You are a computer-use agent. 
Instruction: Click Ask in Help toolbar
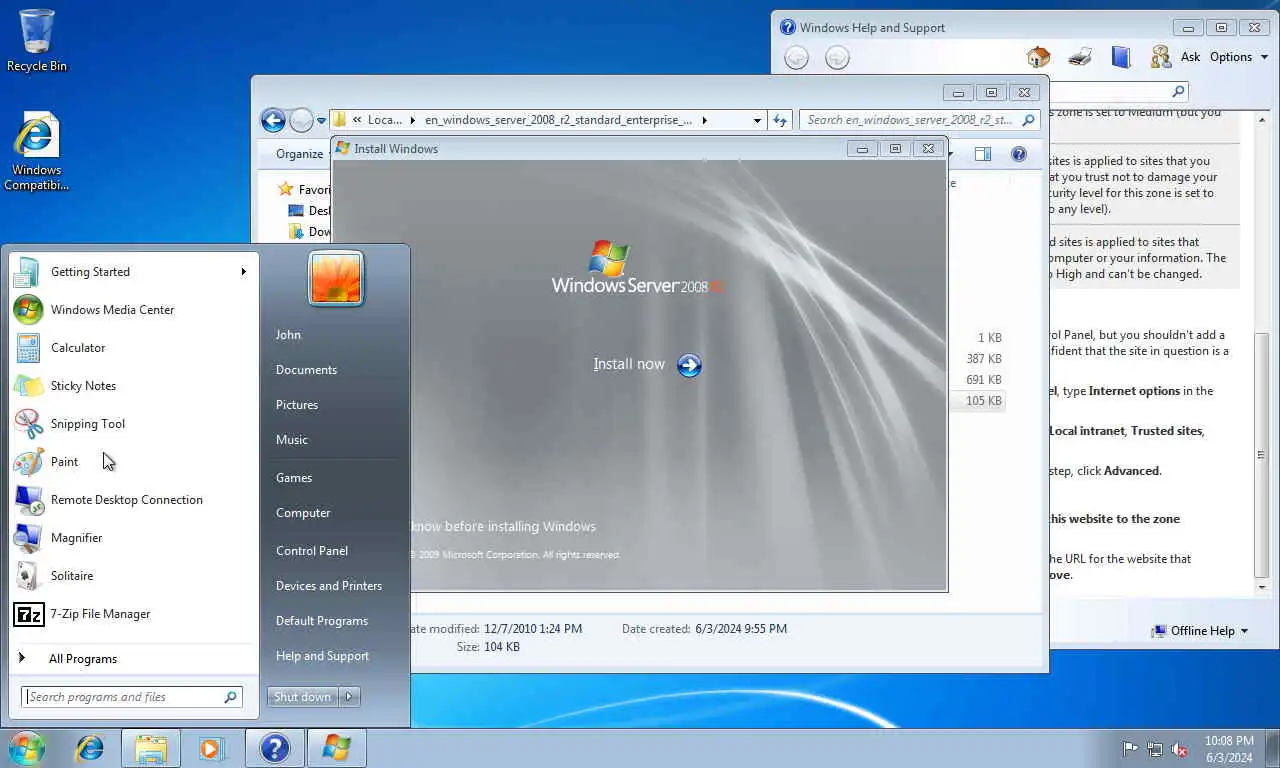click(1176, 57)
